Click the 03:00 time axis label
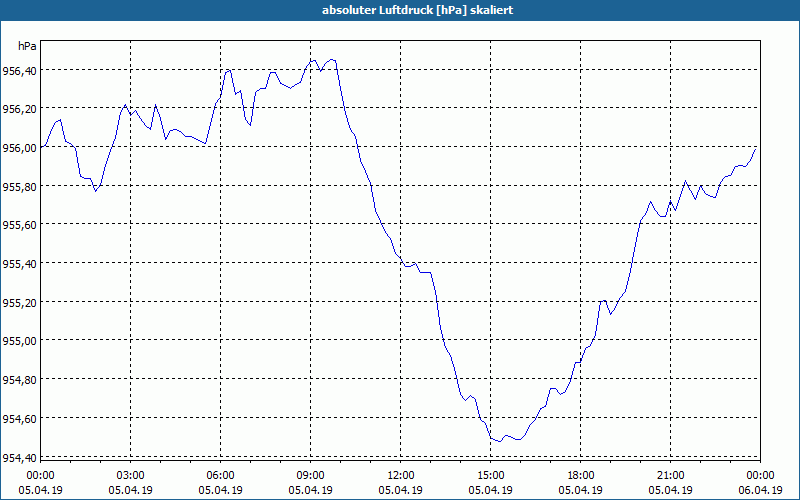The image size is (800, 500). (x=131, y=476)
